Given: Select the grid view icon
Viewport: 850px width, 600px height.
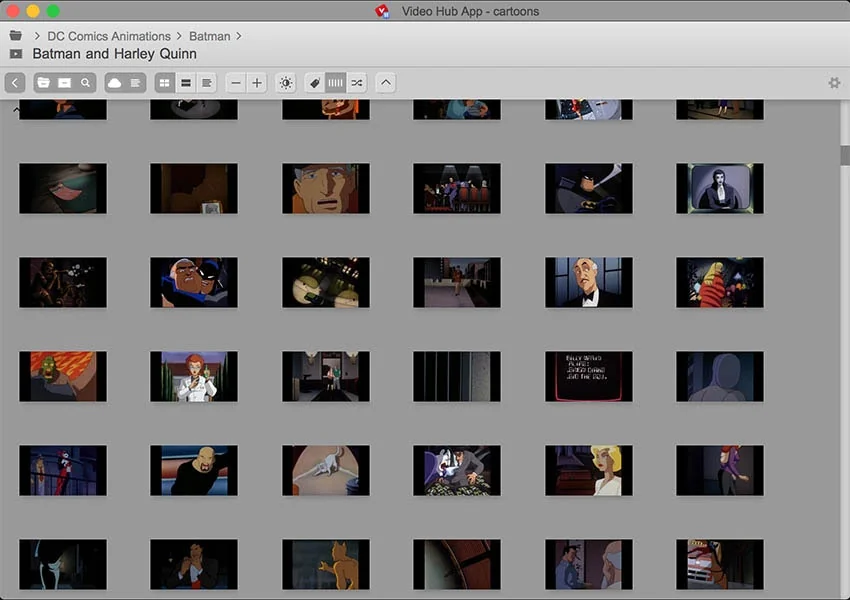Looking at the screenshot, I should coord(166,83).
